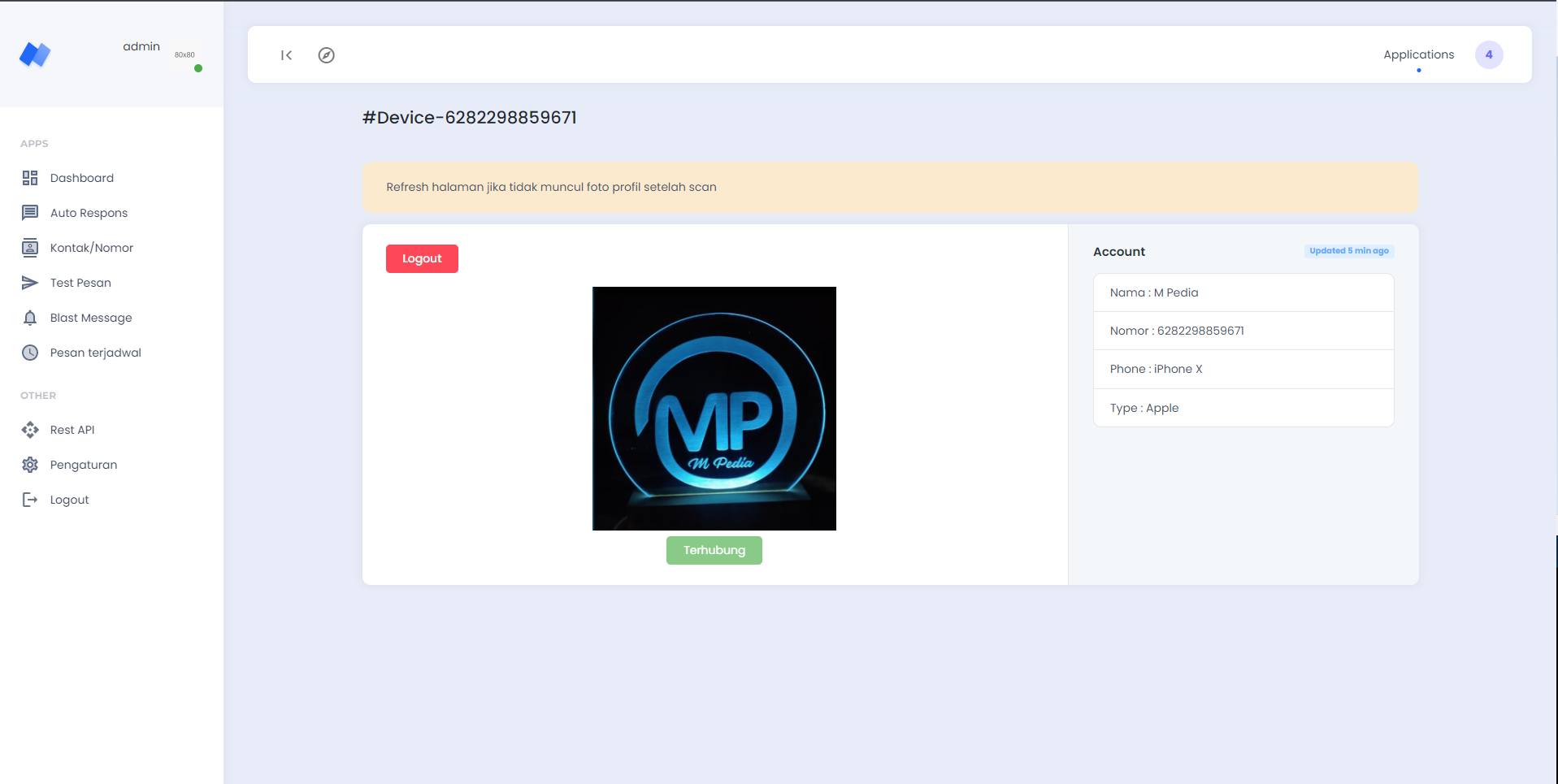Click the Auto Respons chat icon

tap(30, 213)
